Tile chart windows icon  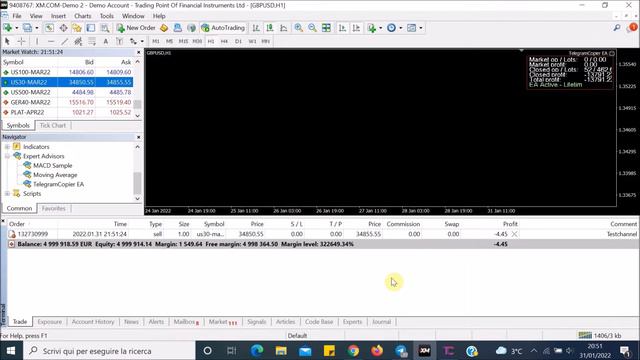tap(326, 28)
